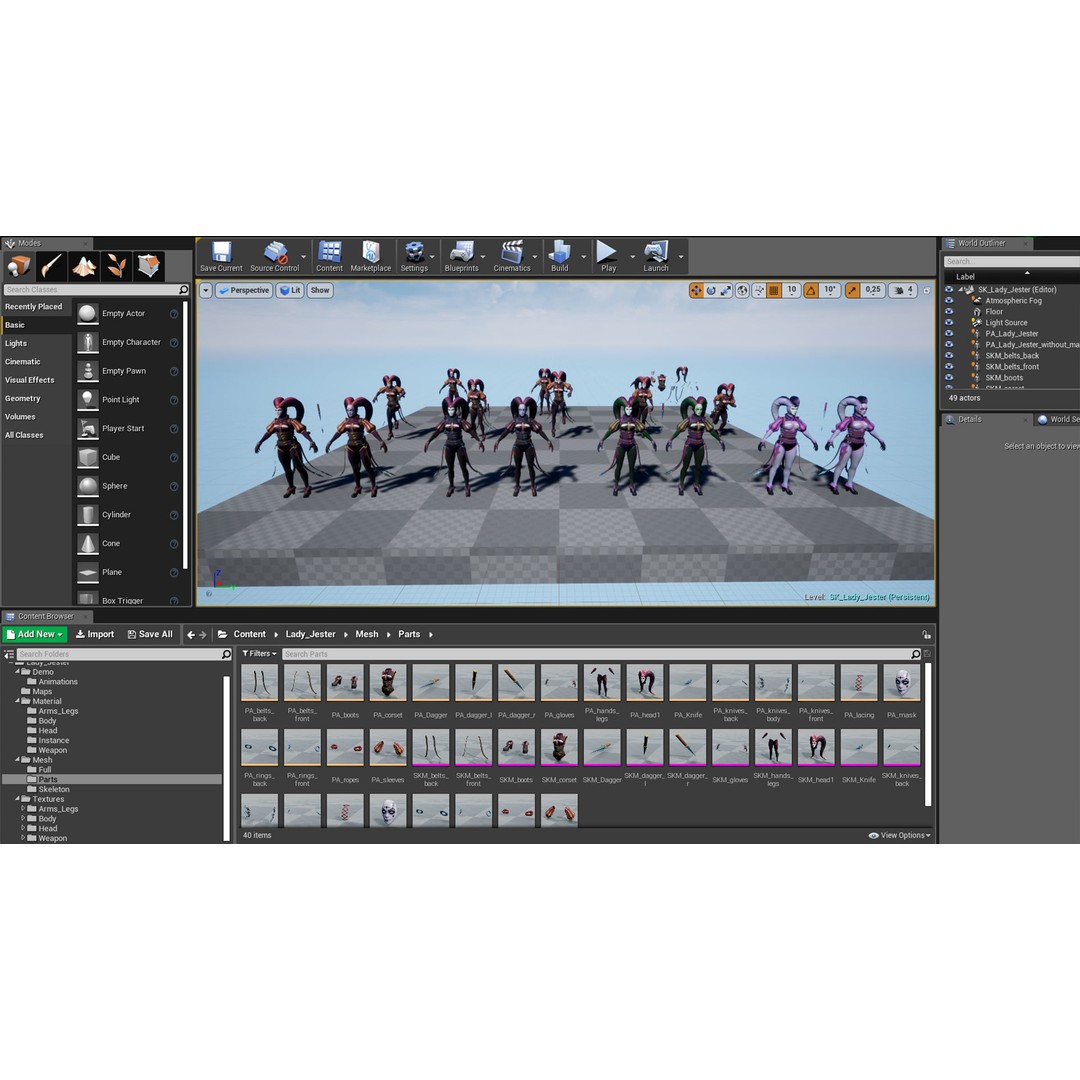Maximize the viewport with the corner icon
This screenshot has width=1080, height=1080.
(926, 291)
